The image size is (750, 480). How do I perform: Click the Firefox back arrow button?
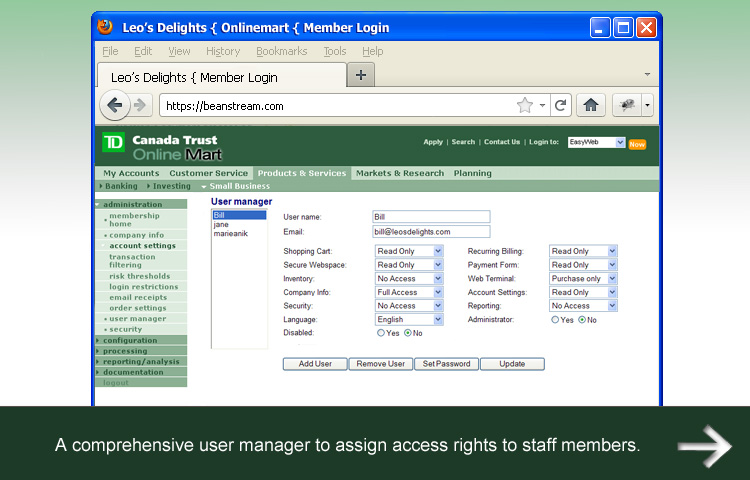point(115,105)
